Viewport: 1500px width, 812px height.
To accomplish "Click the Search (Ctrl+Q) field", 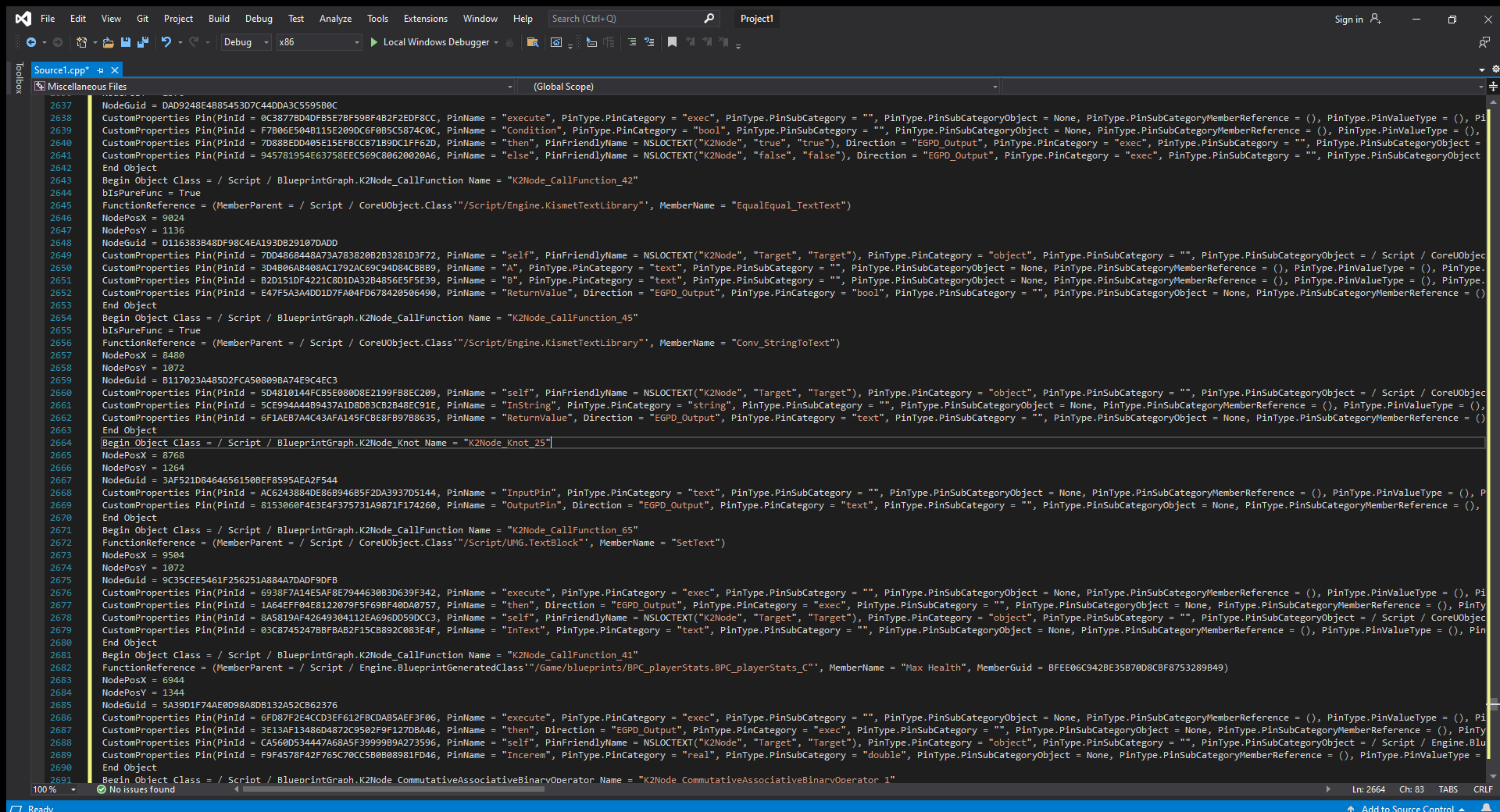I will coord(633,19).
